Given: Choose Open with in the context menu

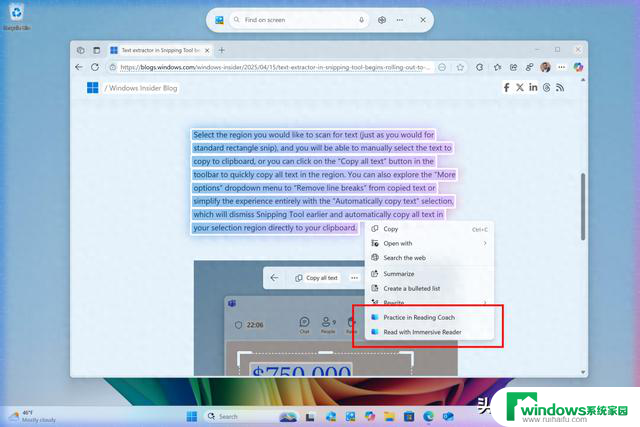Looking at the screenshot, I should pyautogui.click(x=429, y=243).
